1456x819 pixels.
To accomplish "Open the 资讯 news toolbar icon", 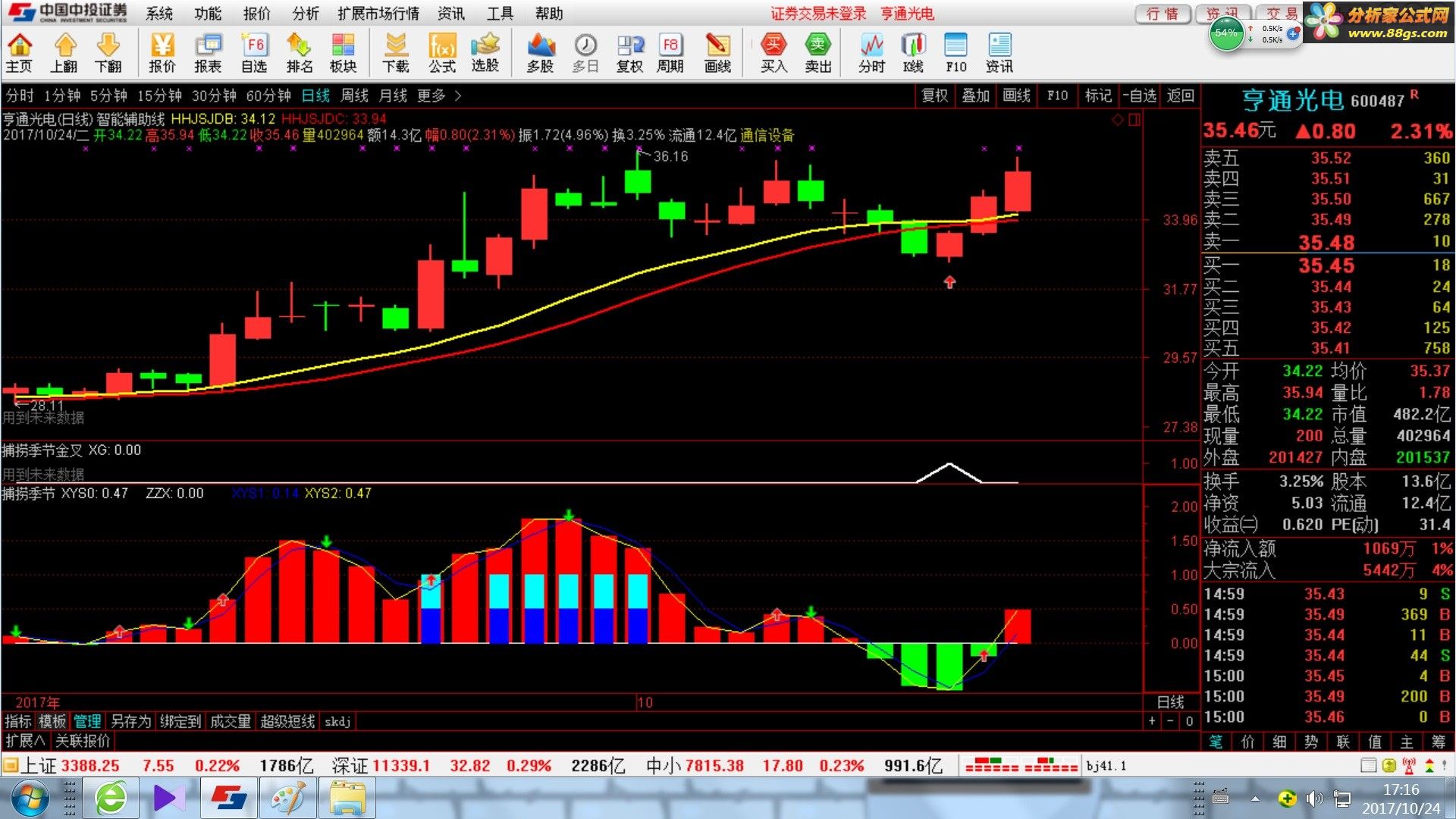I will point(999,53).
